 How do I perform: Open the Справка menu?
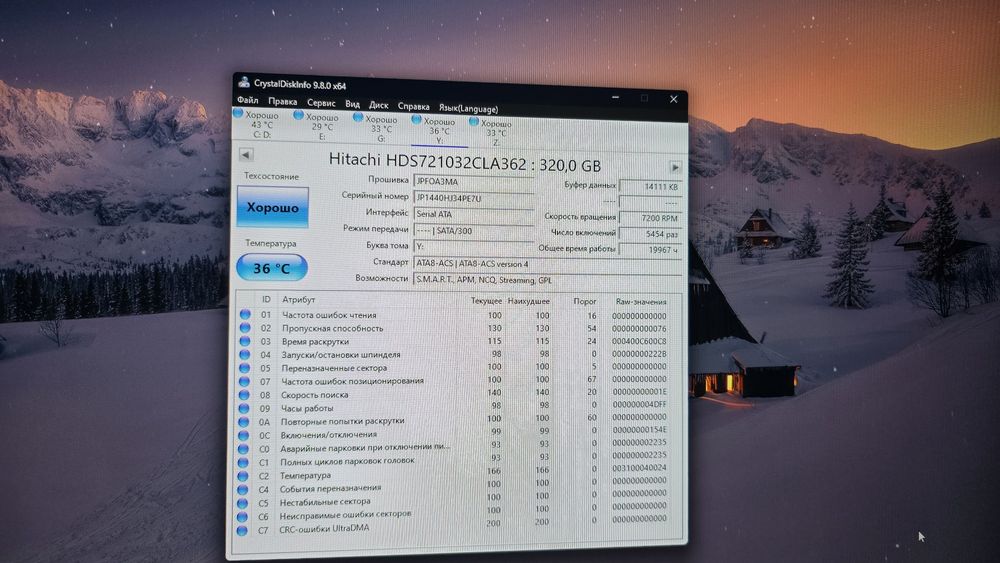coord(413,106)
